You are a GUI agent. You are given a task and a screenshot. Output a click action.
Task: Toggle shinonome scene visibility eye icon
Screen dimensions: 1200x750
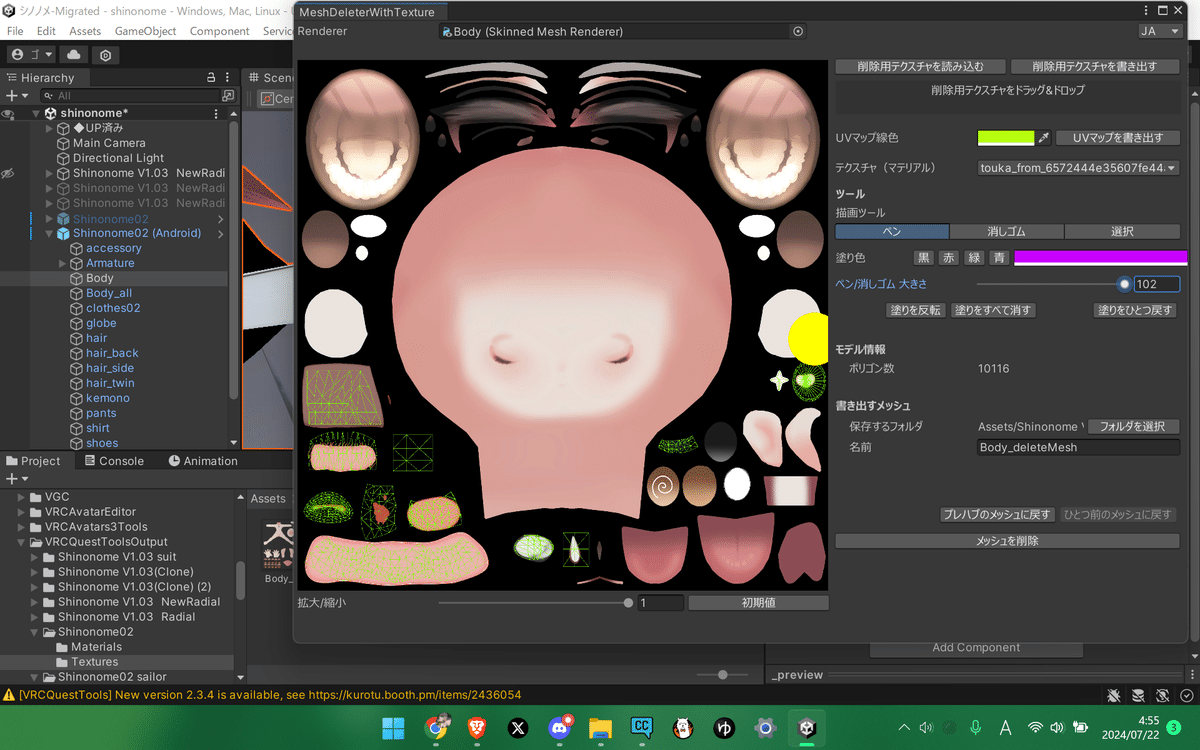click(8, 114)
